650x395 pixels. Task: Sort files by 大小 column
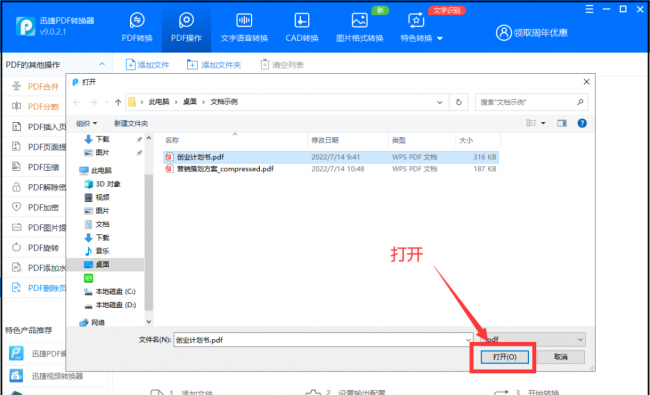466,140
